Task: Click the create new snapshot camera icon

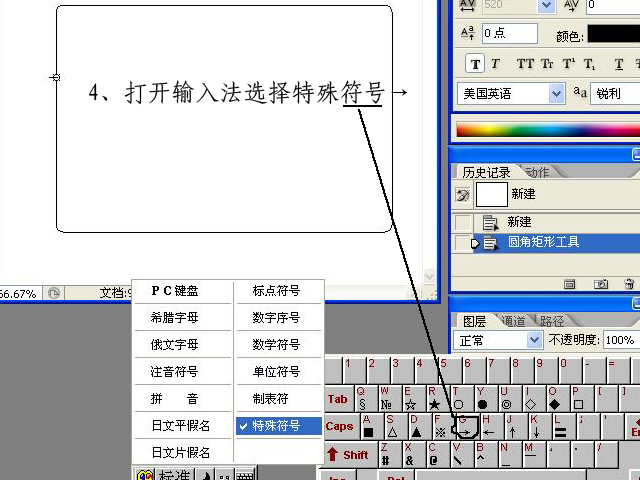Action: click(601, 284)
